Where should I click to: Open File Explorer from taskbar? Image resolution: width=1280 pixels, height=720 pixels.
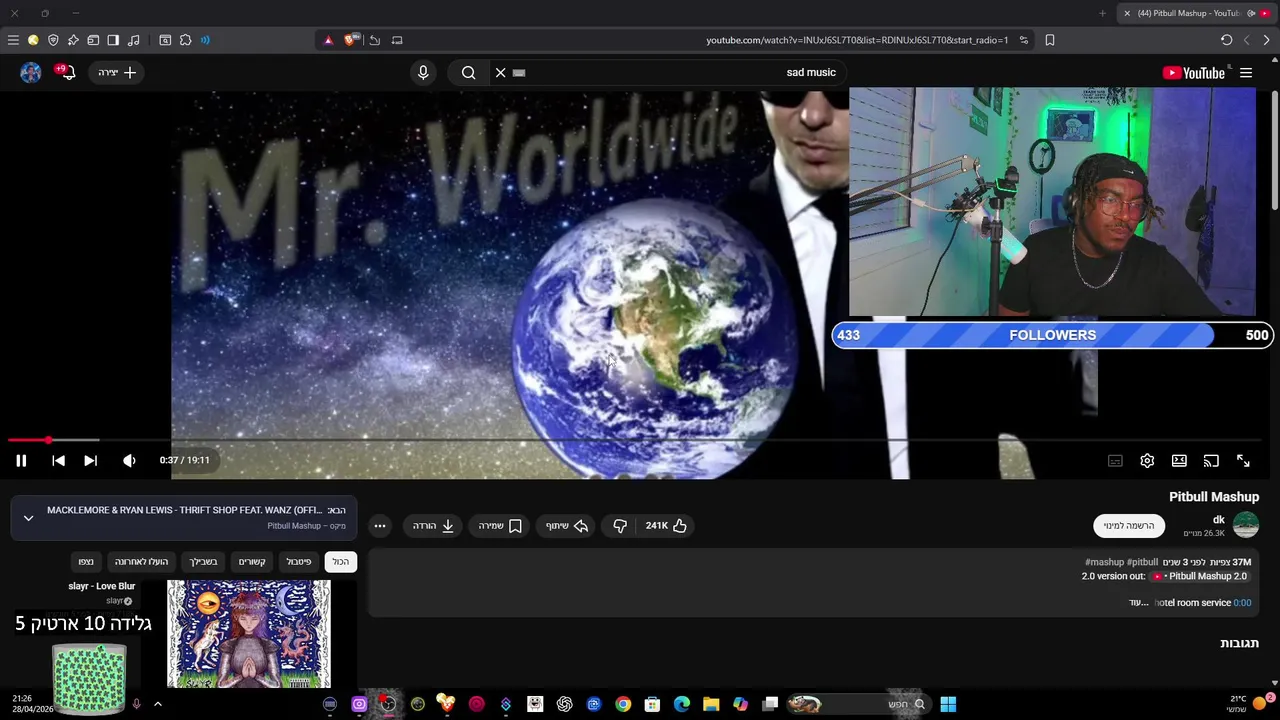click(711, 704)
